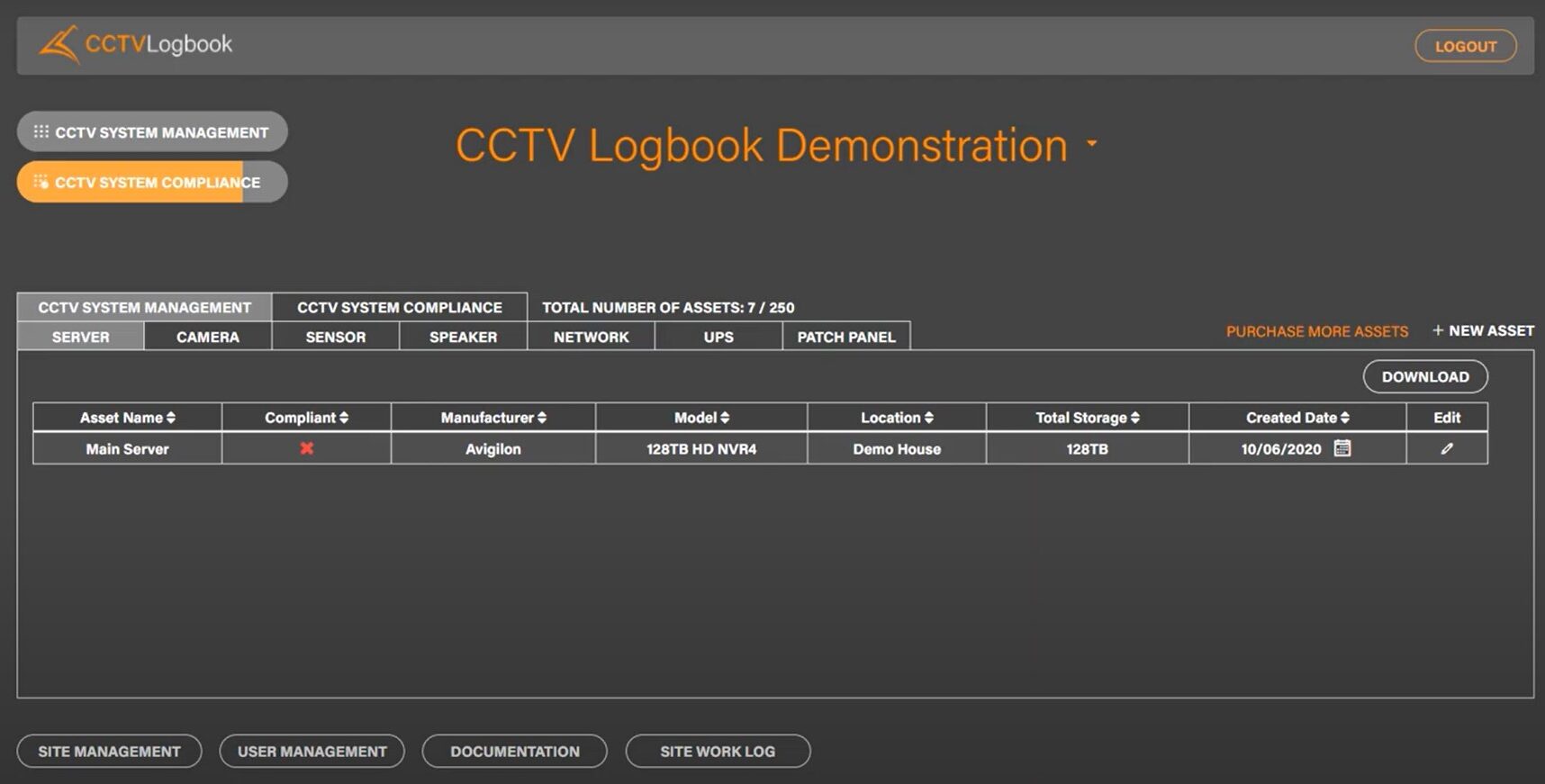Screen dimensions: 1545x784
Task: Sort by Created Date column
Action: 1297,418
